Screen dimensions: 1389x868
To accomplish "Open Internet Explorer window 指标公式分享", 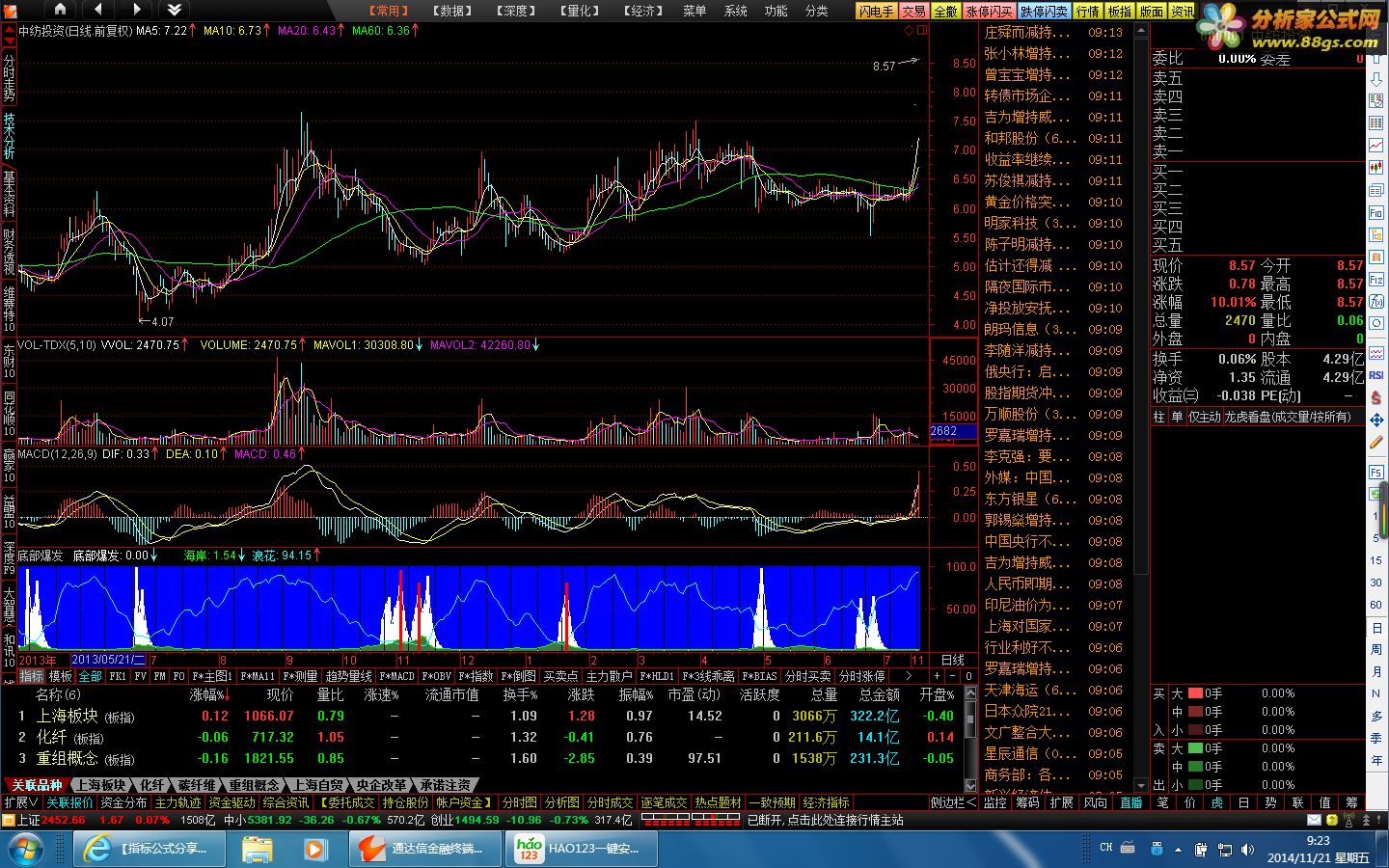I will 150,849.
